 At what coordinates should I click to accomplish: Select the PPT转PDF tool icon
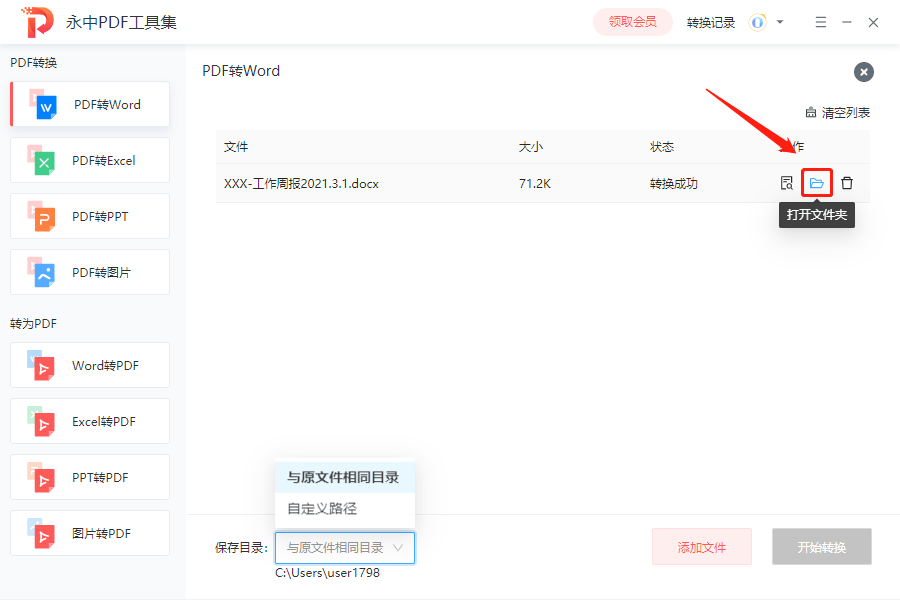click(44, 477)
